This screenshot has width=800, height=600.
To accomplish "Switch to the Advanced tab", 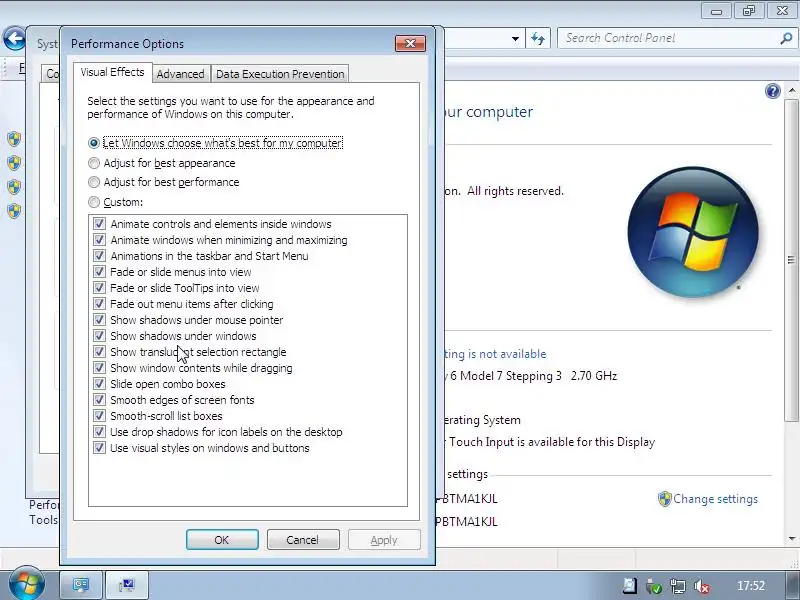I will [x=181, y=74].
